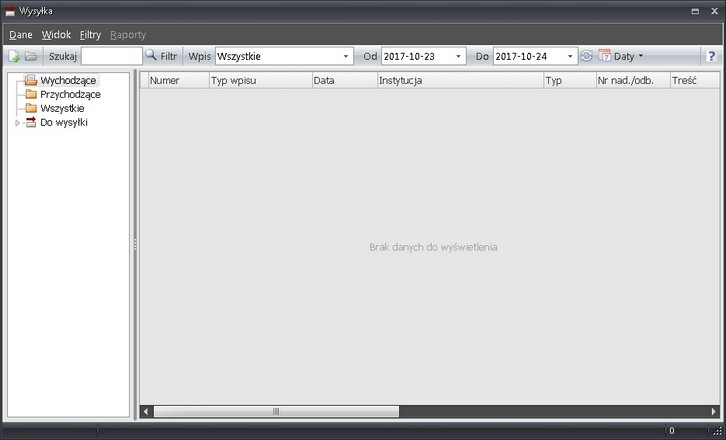Click the Szukaj search input field

coord(112,56)
